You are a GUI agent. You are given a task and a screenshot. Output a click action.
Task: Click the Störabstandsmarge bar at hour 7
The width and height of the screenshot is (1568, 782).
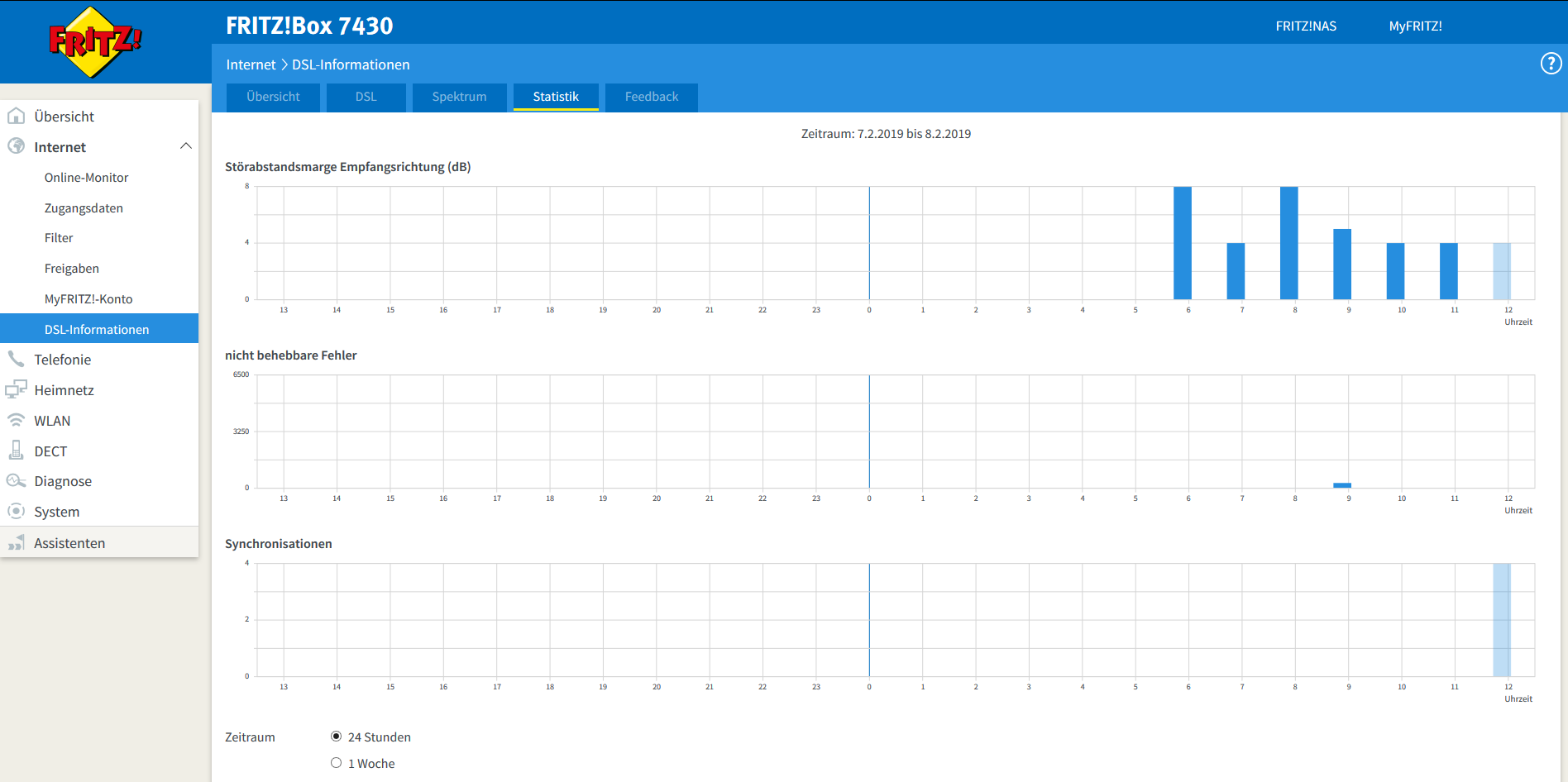point(1236,271)
